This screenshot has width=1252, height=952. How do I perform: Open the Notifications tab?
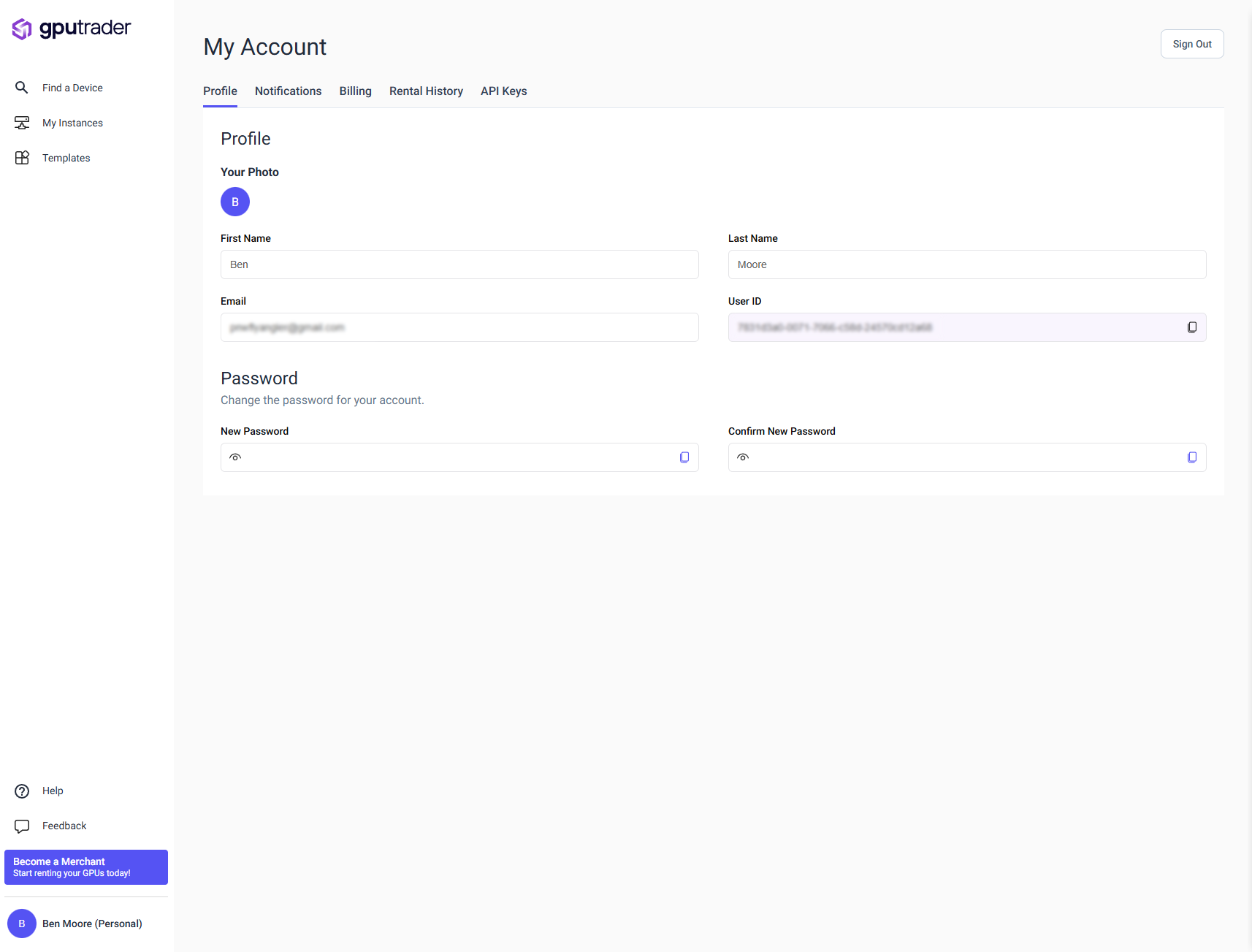[x=288, y=91]
